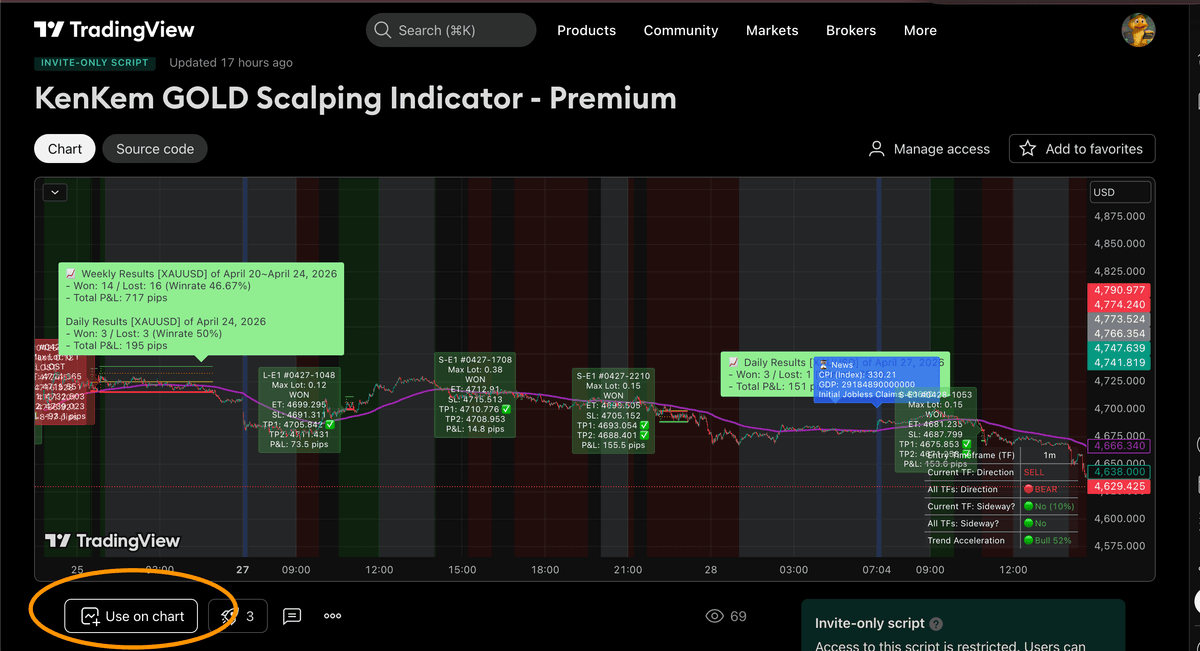Click the Weekly Results label box
The height and width of the screenshot is (651, 1200).
coord(201,309)
